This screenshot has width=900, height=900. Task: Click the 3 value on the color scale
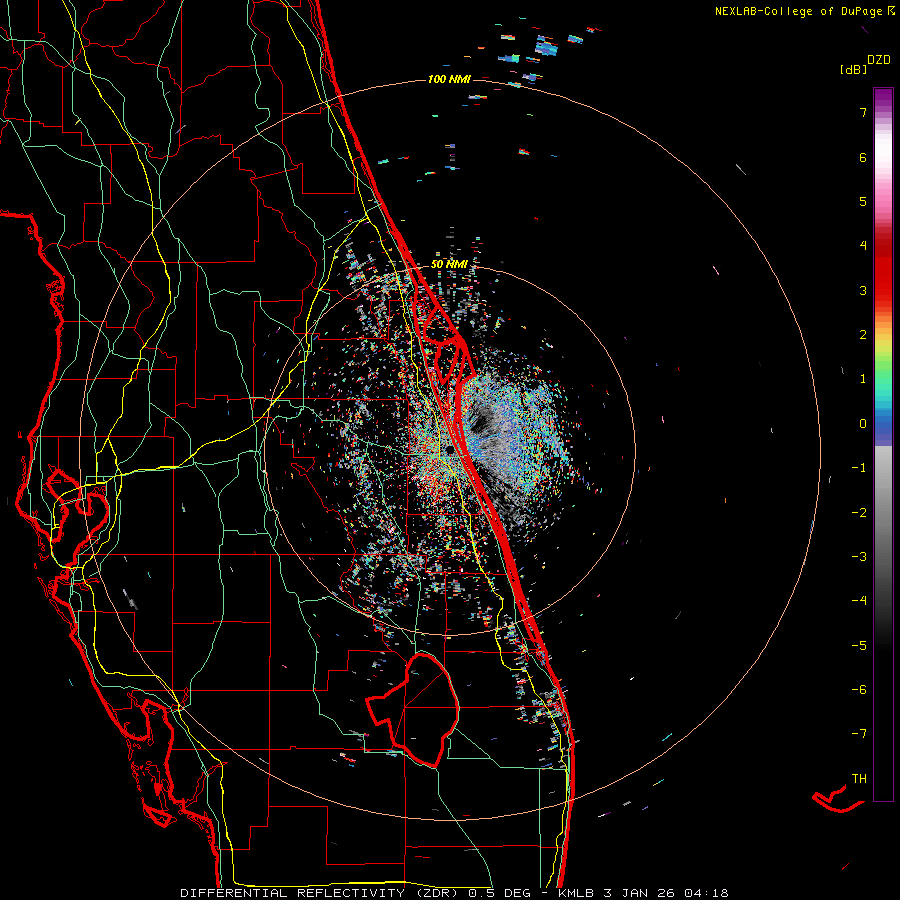[x=863, y=290]
